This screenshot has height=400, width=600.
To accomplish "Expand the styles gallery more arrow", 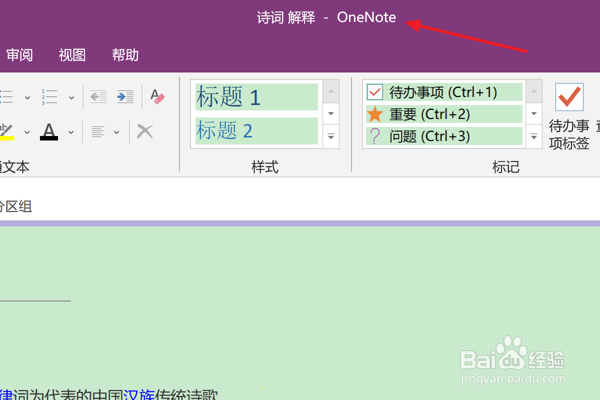I will point(331,136).
